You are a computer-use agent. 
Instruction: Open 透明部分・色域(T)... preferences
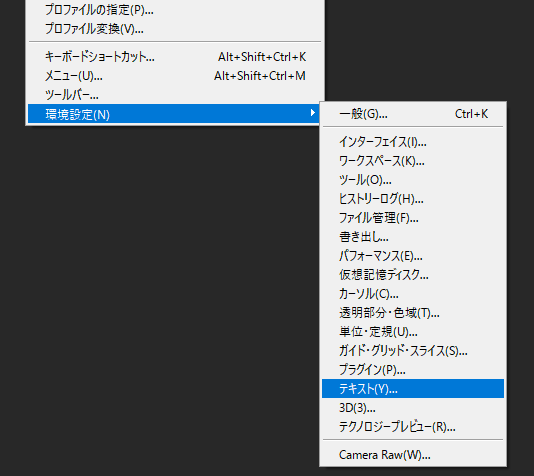[x=413, y=313]
